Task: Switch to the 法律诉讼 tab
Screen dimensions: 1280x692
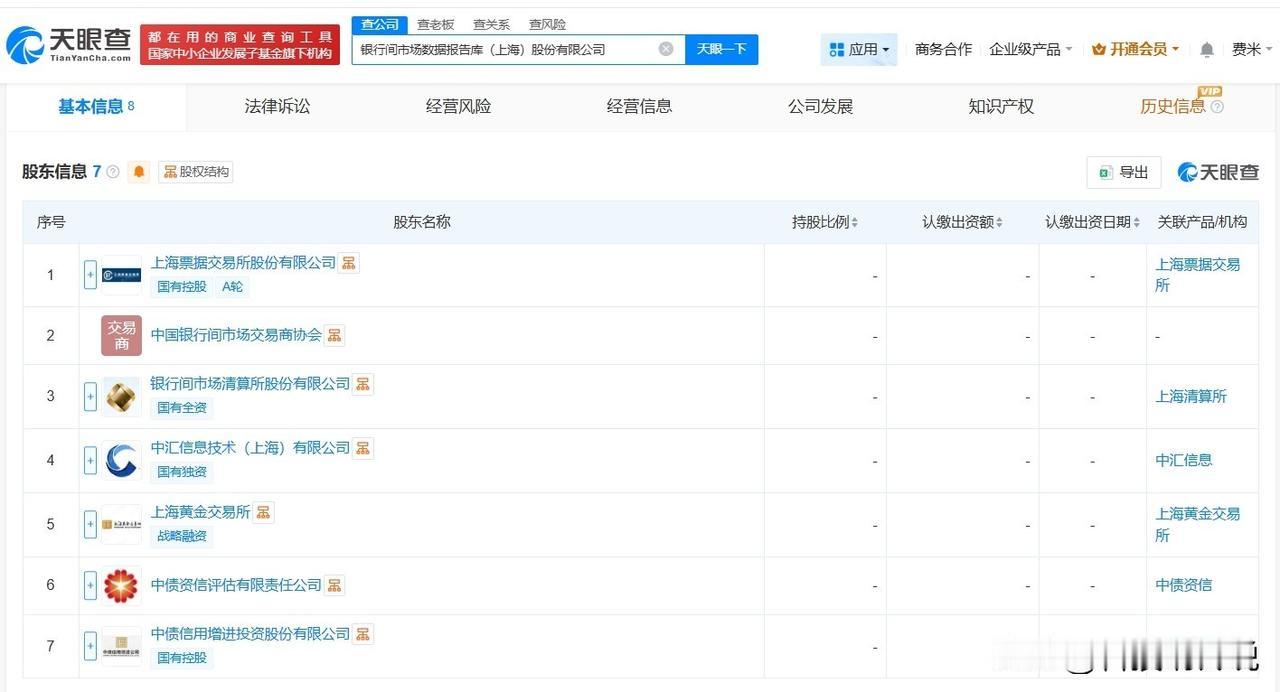Action: coord(277,107)
